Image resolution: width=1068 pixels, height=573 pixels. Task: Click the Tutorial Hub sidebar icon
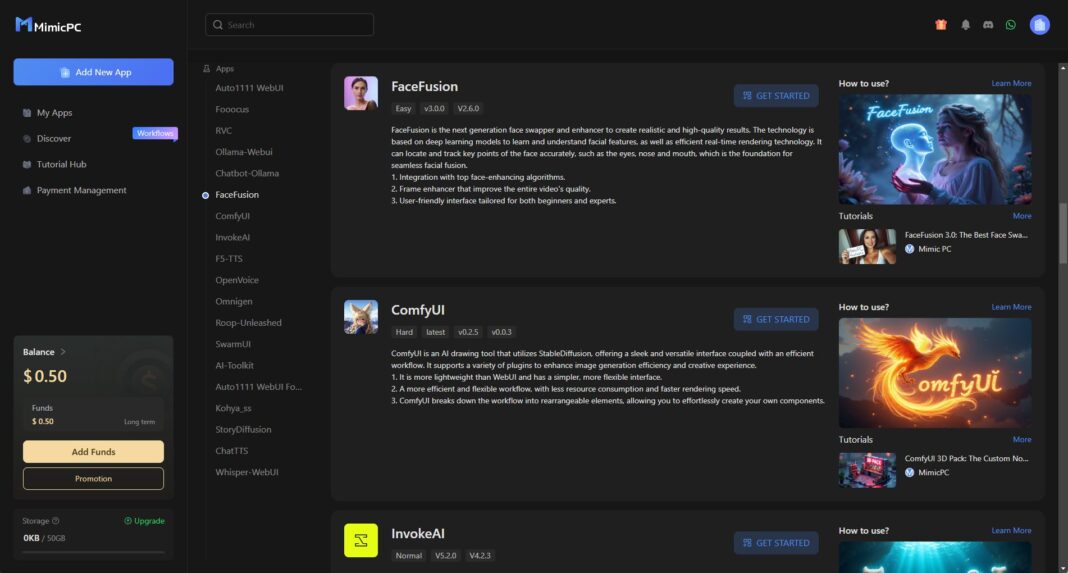(x=27, y=164)
